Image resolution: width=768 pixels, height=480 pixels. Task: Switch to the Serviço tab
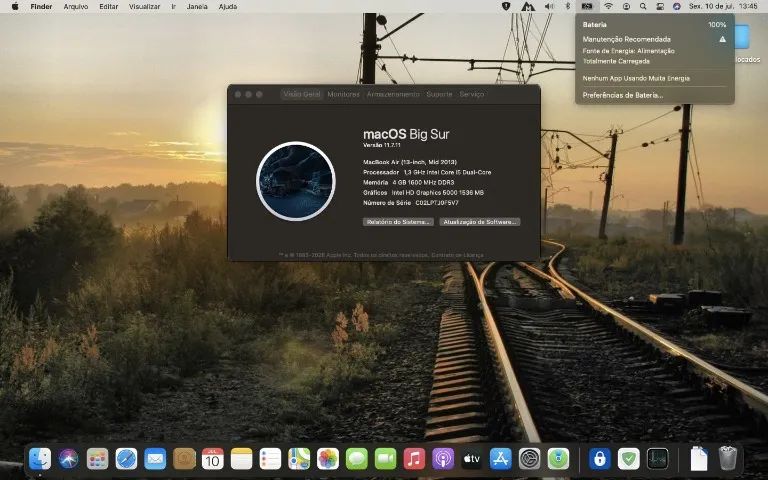pos(472,94)
